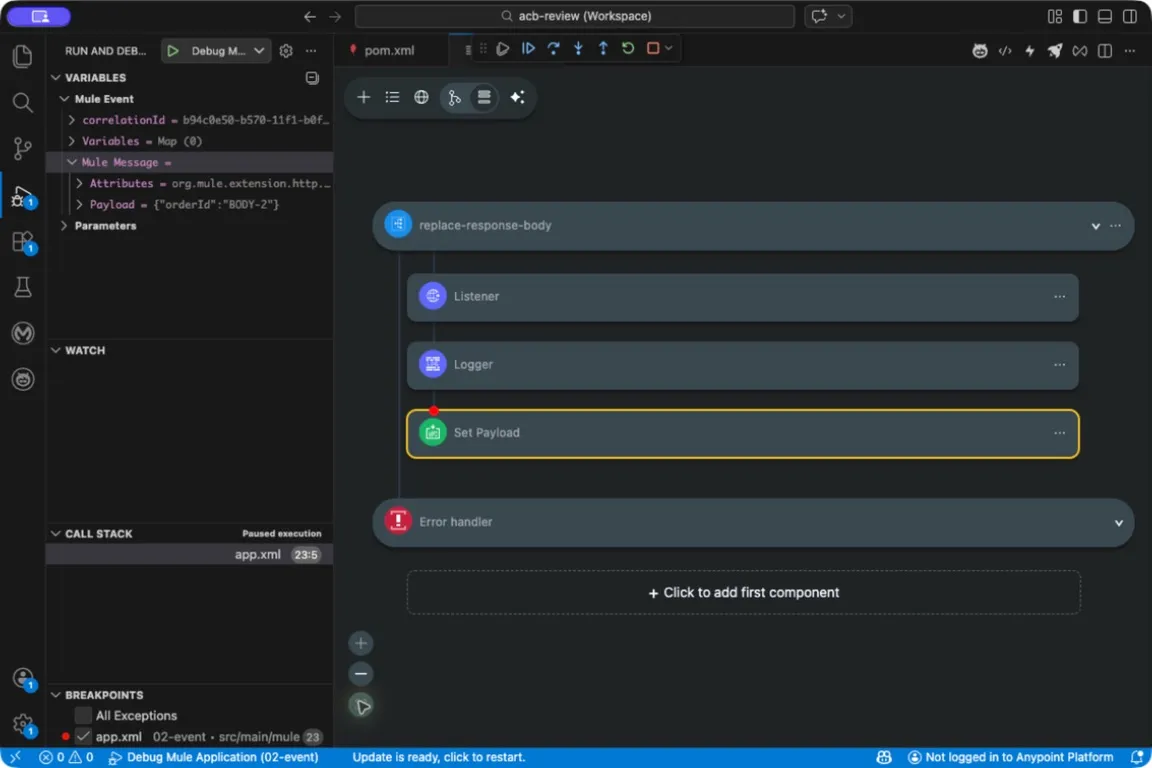This screenshot has height=768, width=1152.
Task: Open the Accounts icon in activity bar
Action: click(23, 678)
